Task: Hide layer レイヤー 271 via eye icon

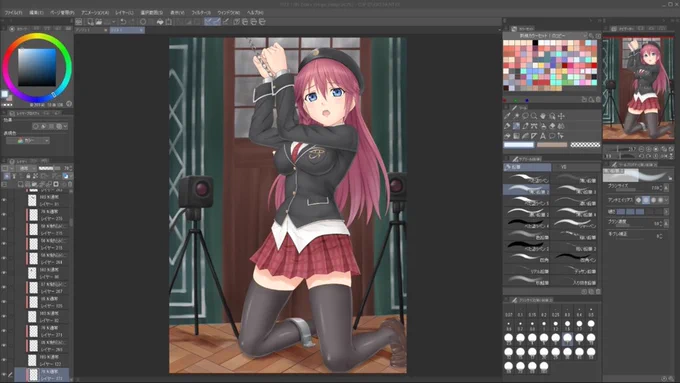Action: [4, 331]
